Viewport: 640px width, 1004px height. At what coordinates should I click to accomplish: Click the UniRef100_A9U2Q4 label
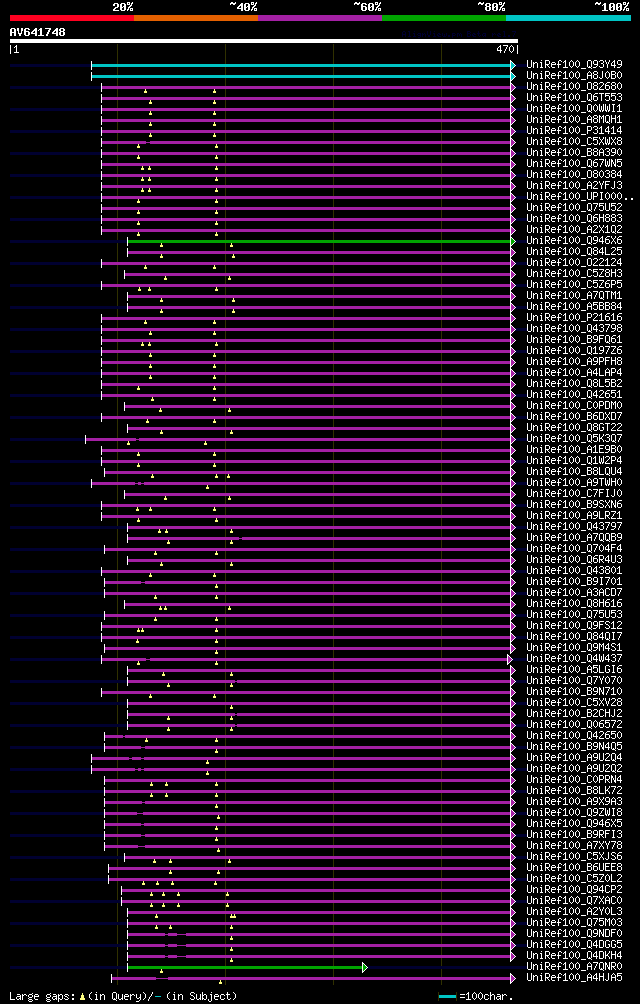click(574, 757)
